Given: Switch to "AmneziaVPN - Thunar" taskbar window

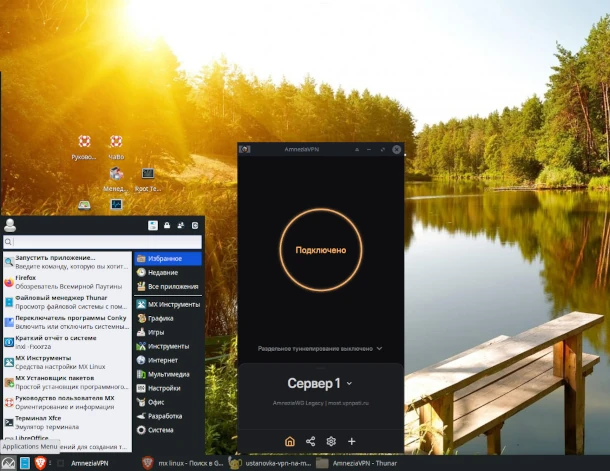Looking at the screenshot, I should click(x=356, y=463).
